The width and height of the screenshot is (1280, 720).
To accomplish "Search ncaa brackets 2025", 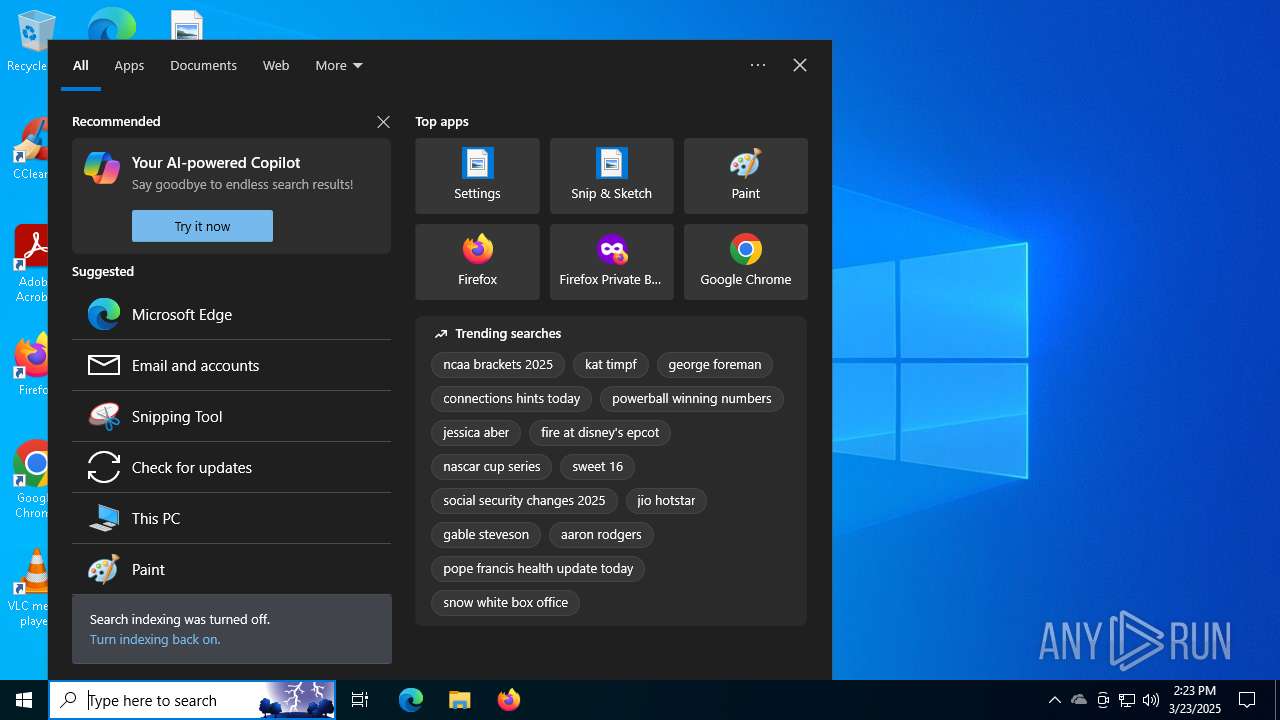I will tap(498, 365).
